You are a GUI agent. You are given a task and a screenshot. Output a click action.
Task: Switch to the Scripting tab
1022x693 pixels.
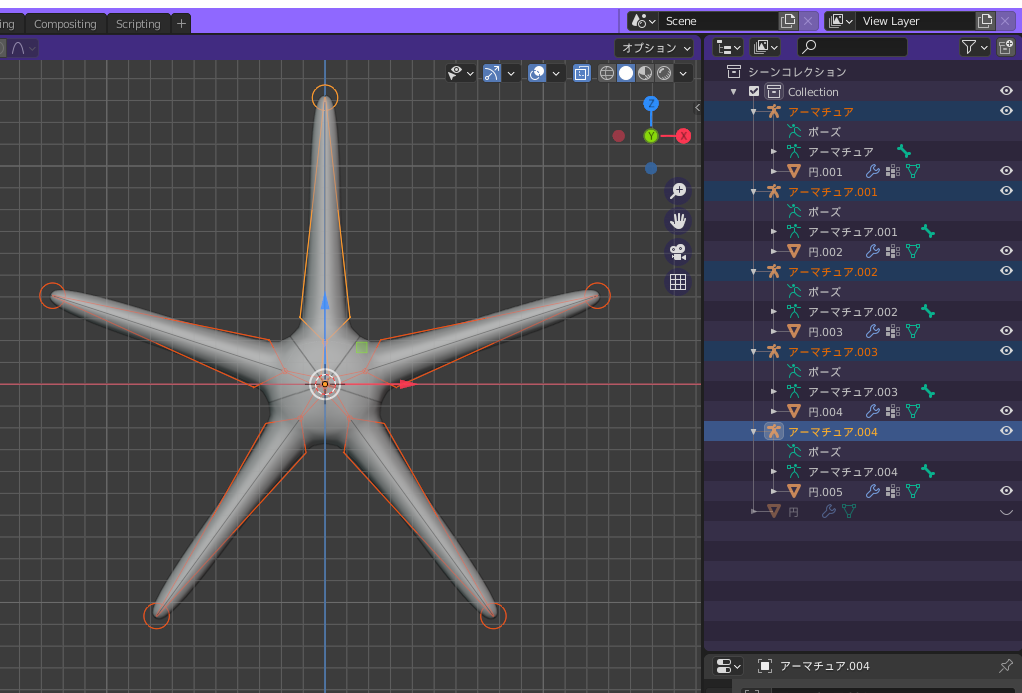click(138, 22)
